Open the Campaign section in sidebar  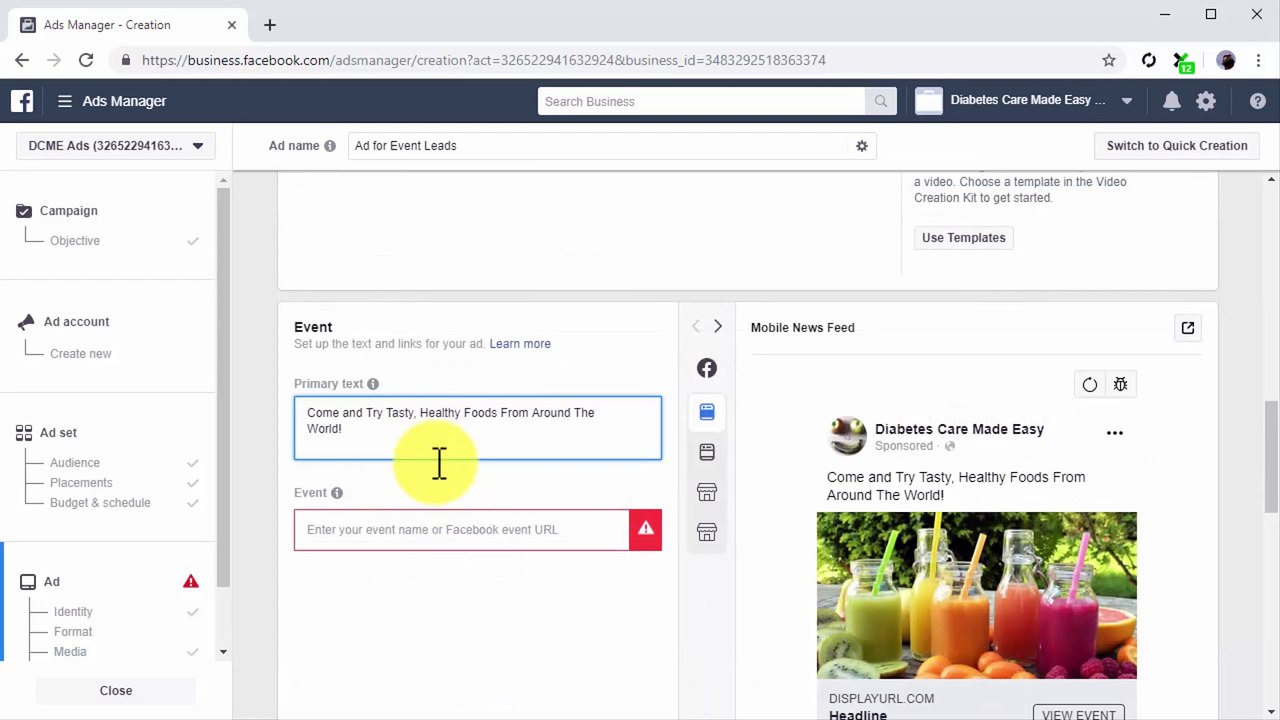pos(69,211)
